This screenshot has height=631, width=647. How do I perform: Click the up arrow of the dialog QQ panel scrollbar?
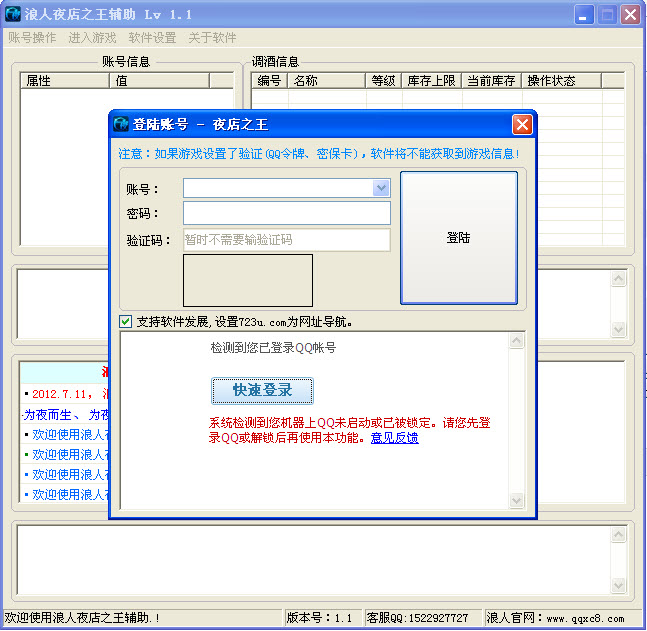pyautogui.click(x=517, y=340)
